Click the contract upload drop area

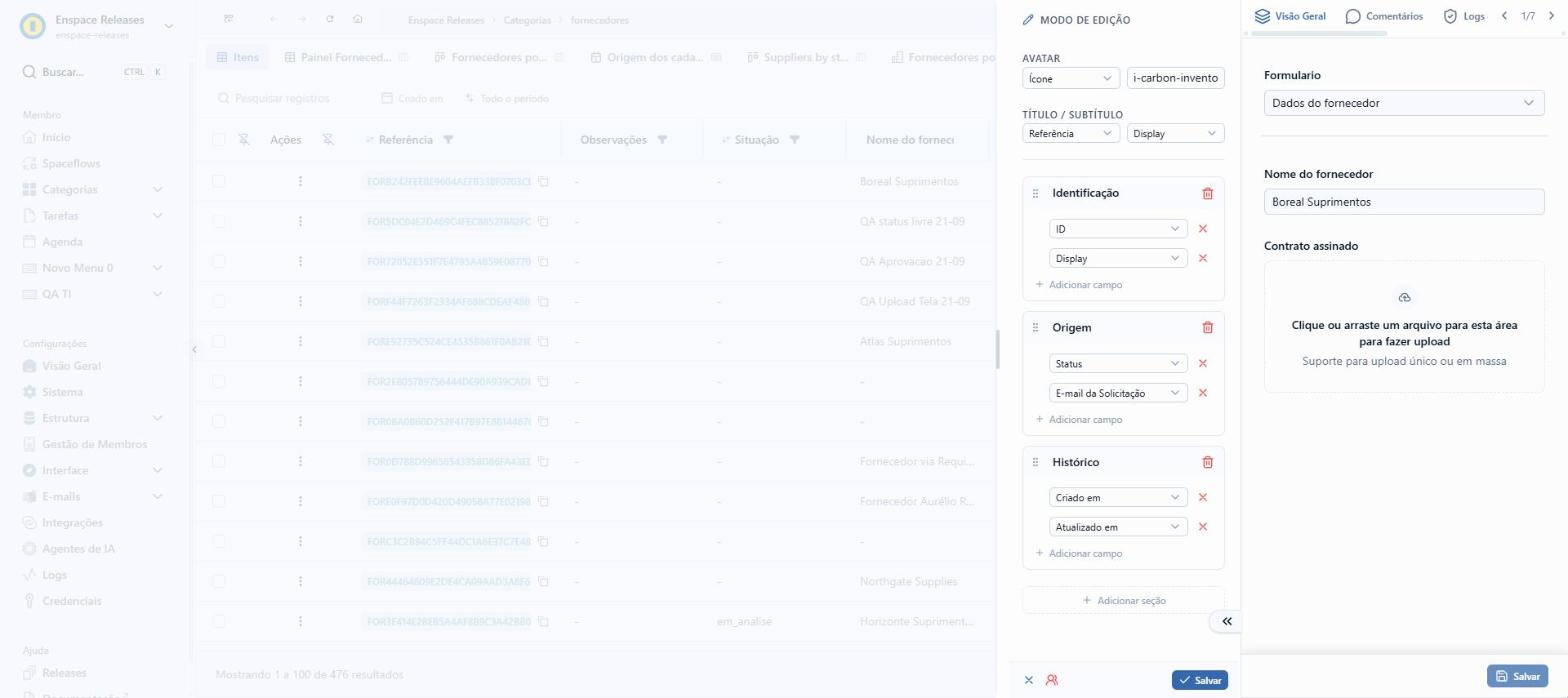pos(1404,326)
